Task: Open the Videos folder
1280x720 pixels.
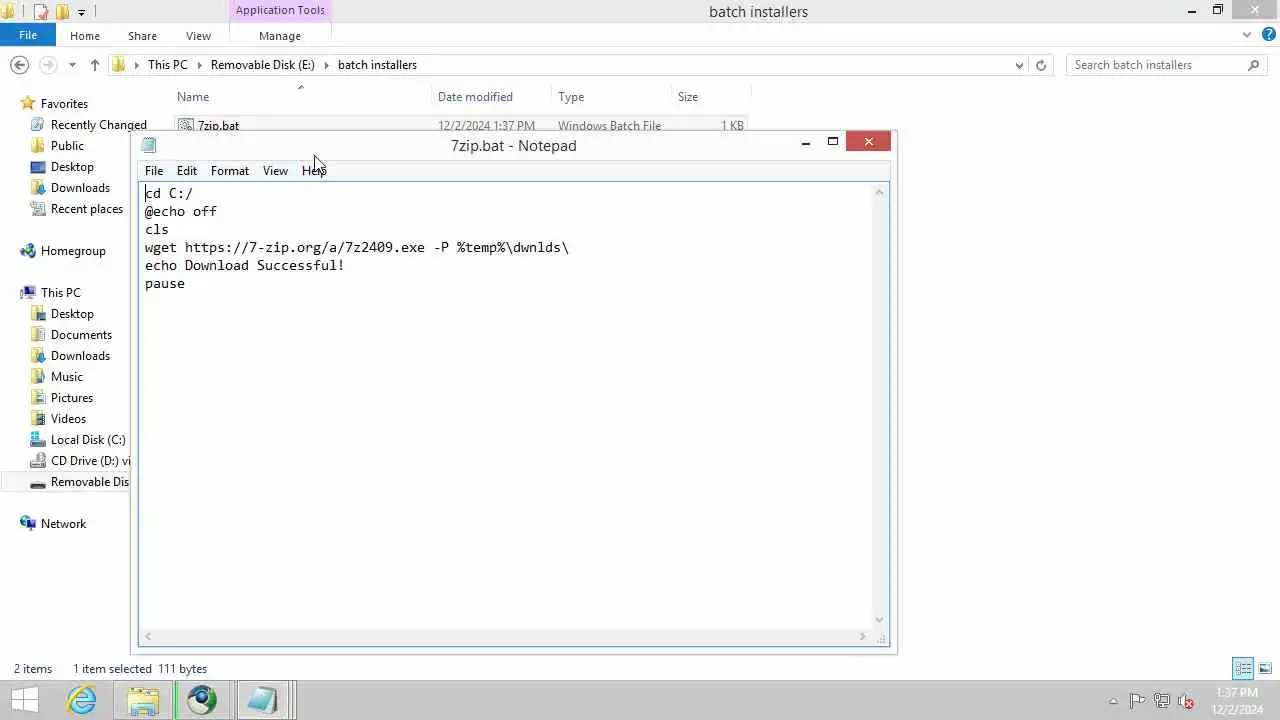Action: (x=68, y=419)
